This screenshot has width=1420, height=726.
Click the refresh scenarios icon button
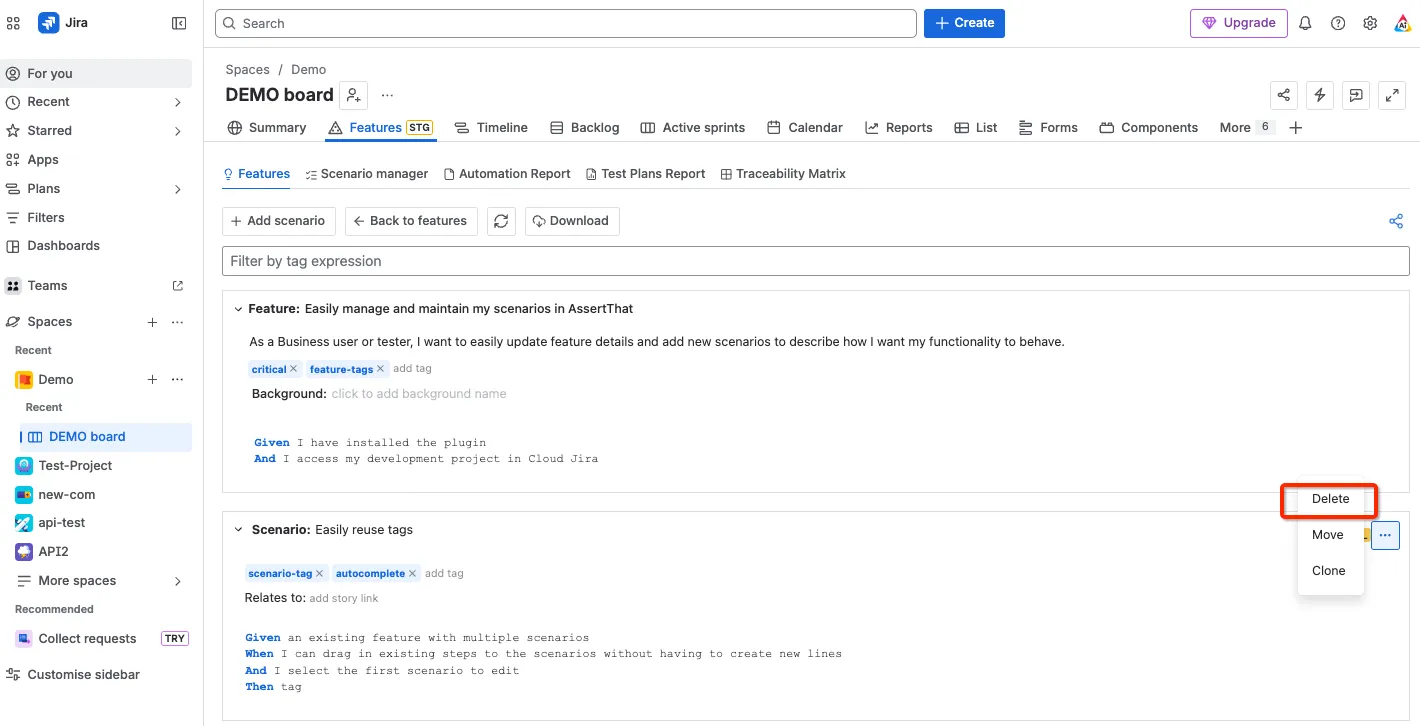[x=502, y=221]
